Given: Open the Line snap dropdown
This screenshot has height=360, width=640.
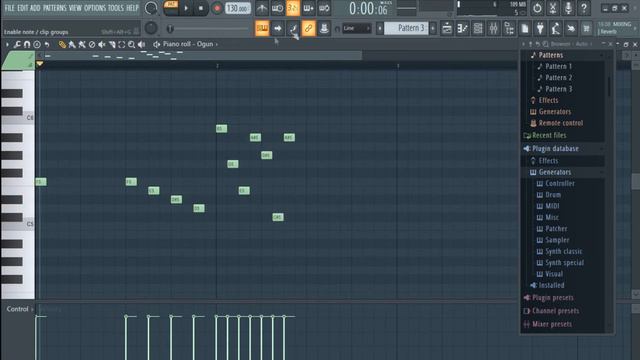Looking at the screenshot, I should [356, 28].
